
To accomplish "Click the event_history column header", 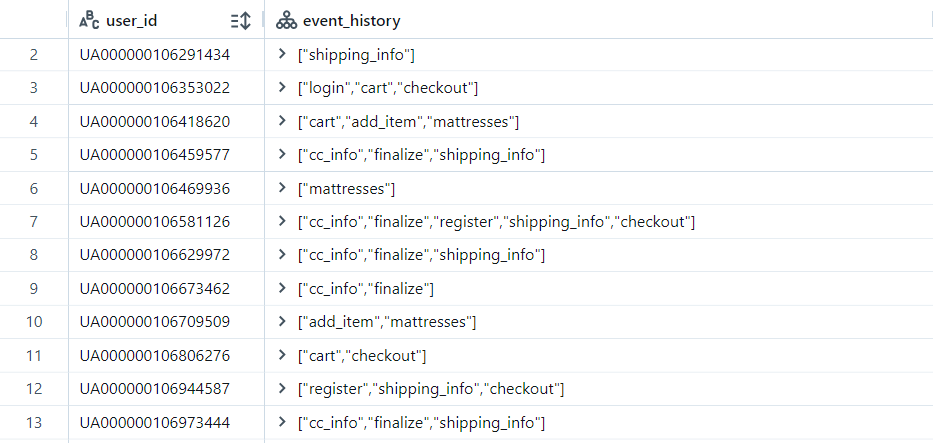I will (x=599, y=21).
